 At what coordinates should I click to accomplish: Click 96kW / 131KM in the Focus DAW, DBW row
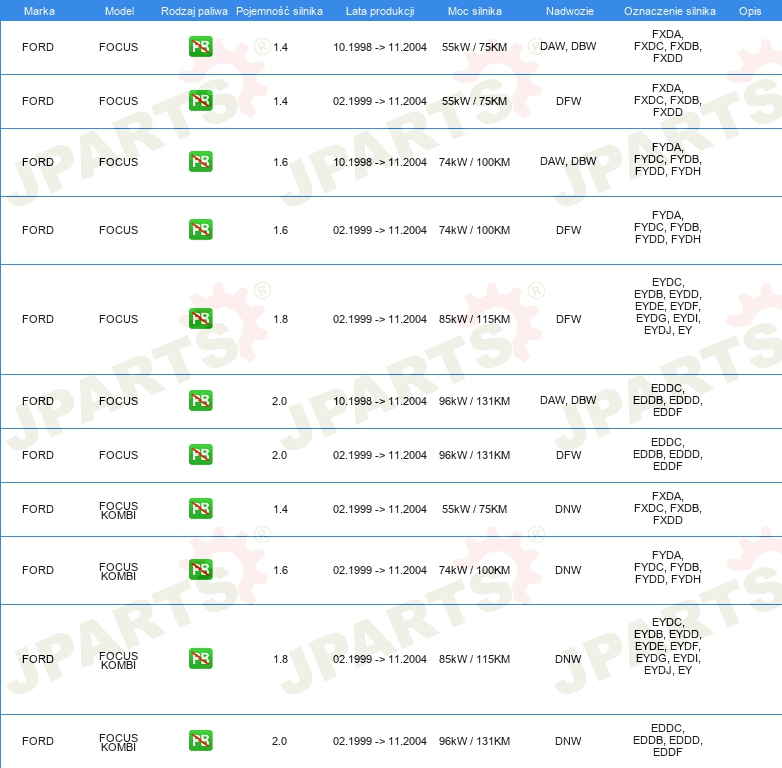(x=474, y=401)
